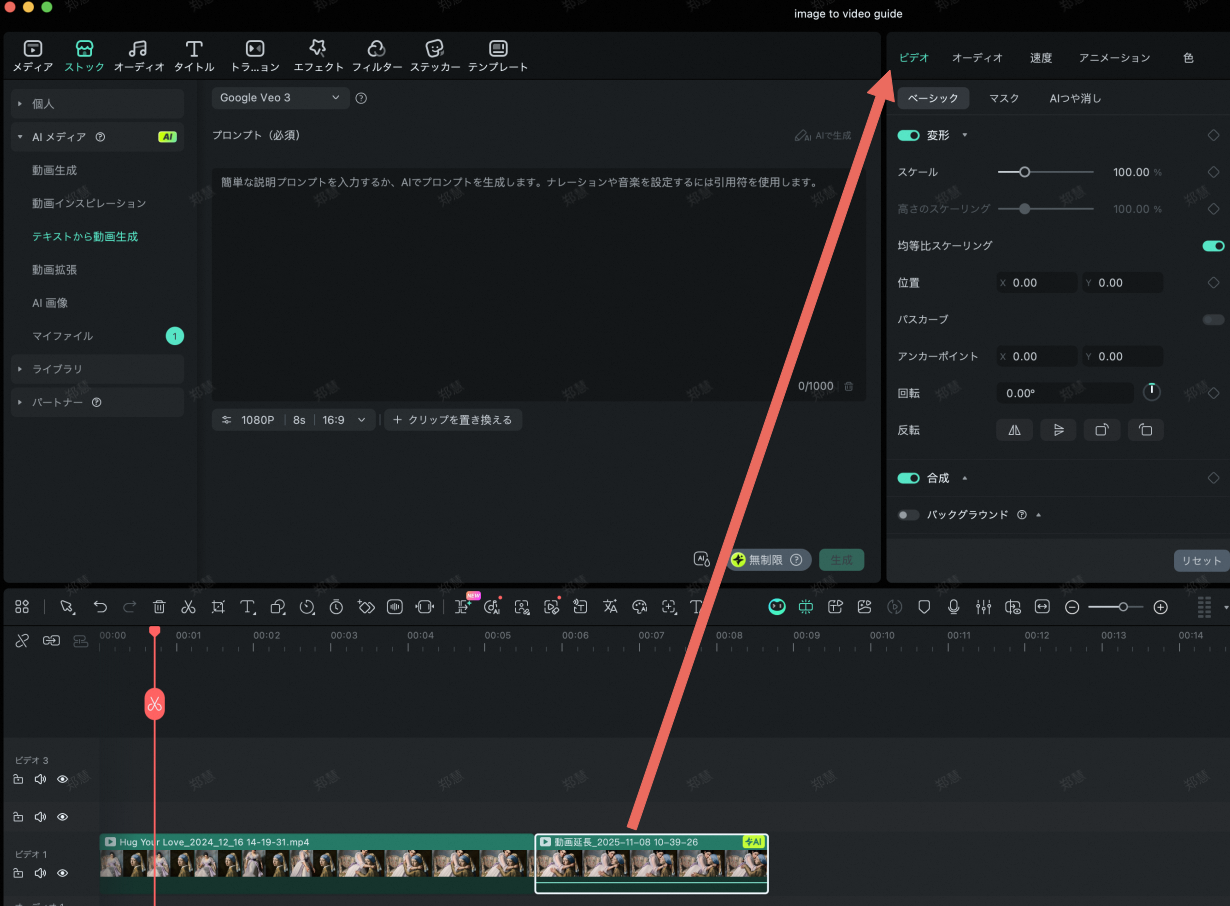Switch to the オーディオ properties tab
Screen dimensions: 1230x906
tap(977, 58)
